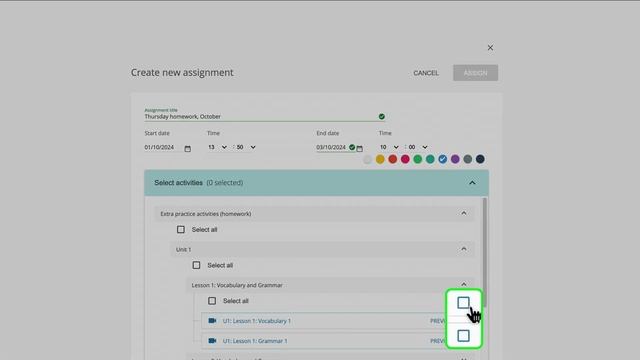Choose the pink color swatch
Image resolution: width=640 pixels, height=360 pixels.
pos(405,159)
